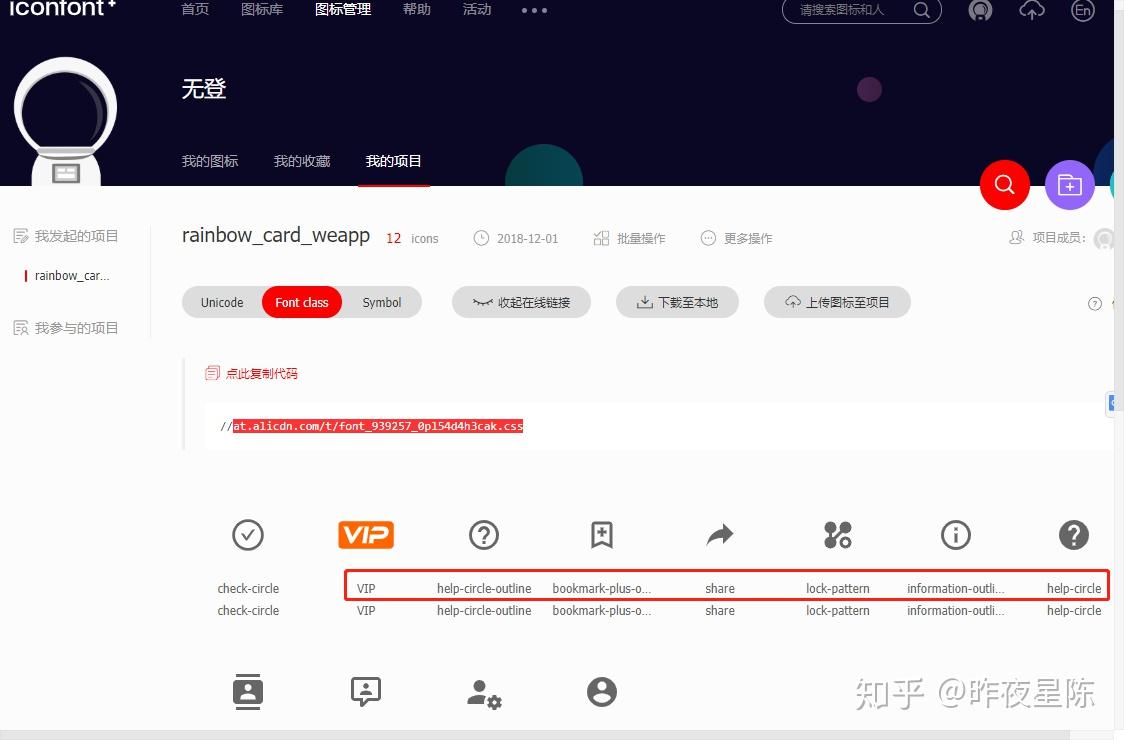The image size is (1124, 740).
Task: Click the red search floating button
Action: (x=1004, y=185)
